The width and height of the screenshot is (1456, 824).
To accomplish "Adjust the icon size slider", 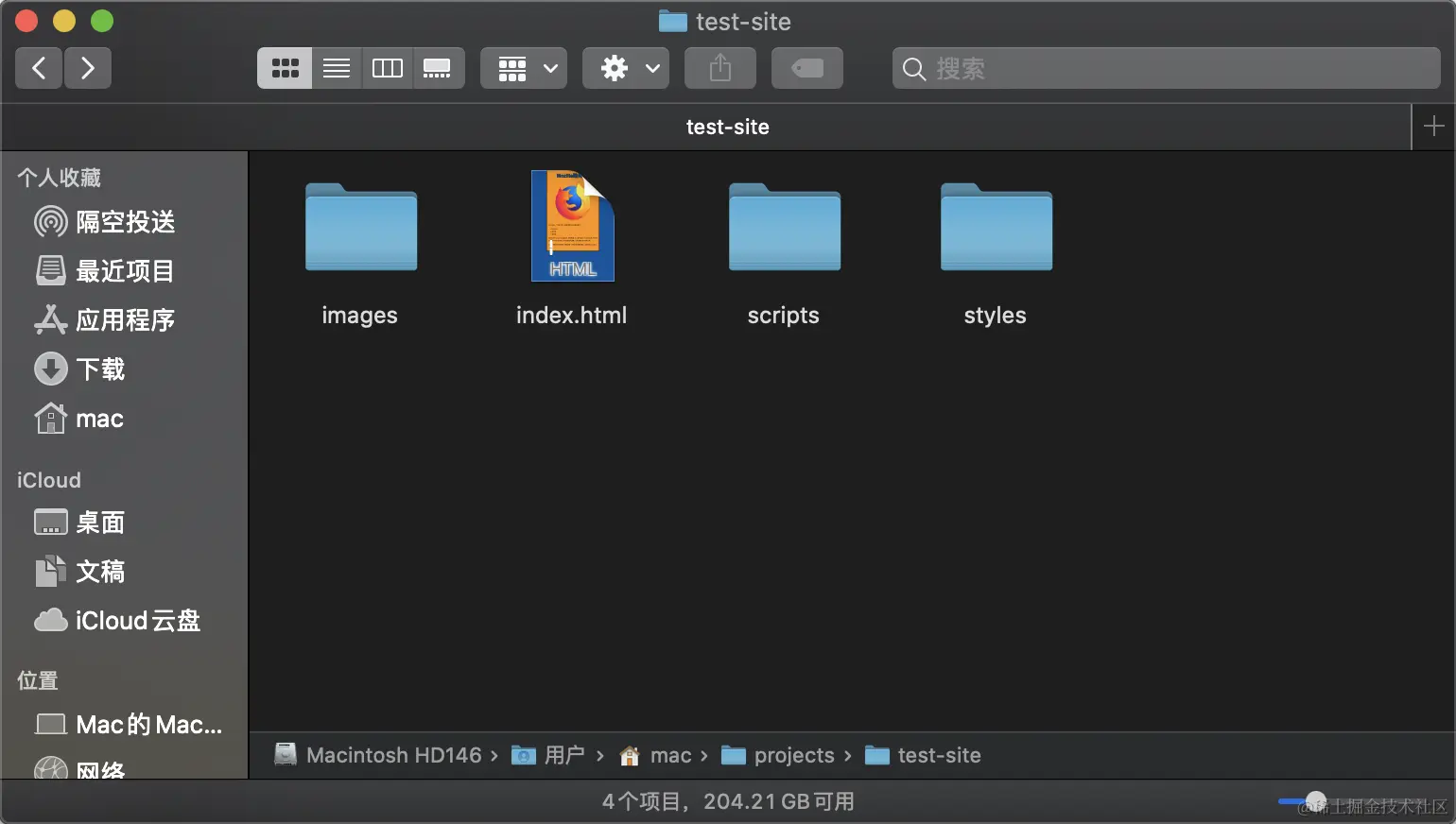I will pyautogui.click(x=1315, y=801).
